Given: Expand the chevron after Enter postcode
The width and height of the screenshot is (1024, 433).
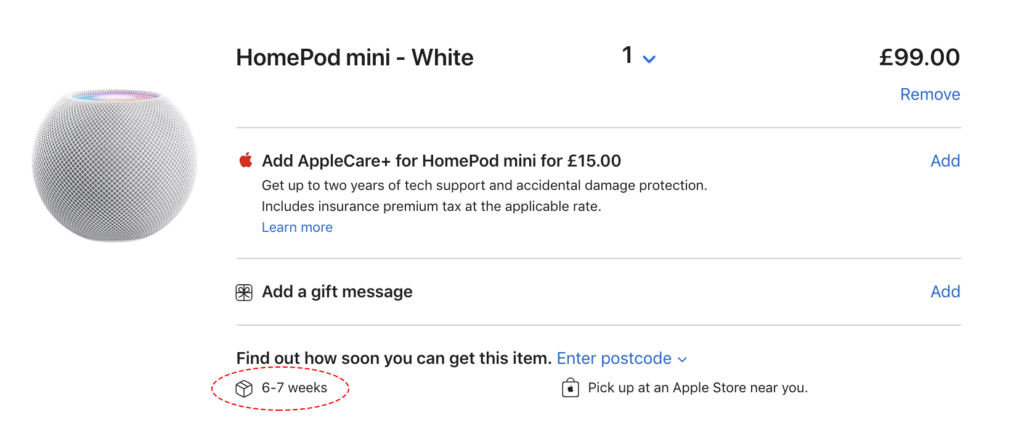Looking at the screenshot, I should 682,359.
